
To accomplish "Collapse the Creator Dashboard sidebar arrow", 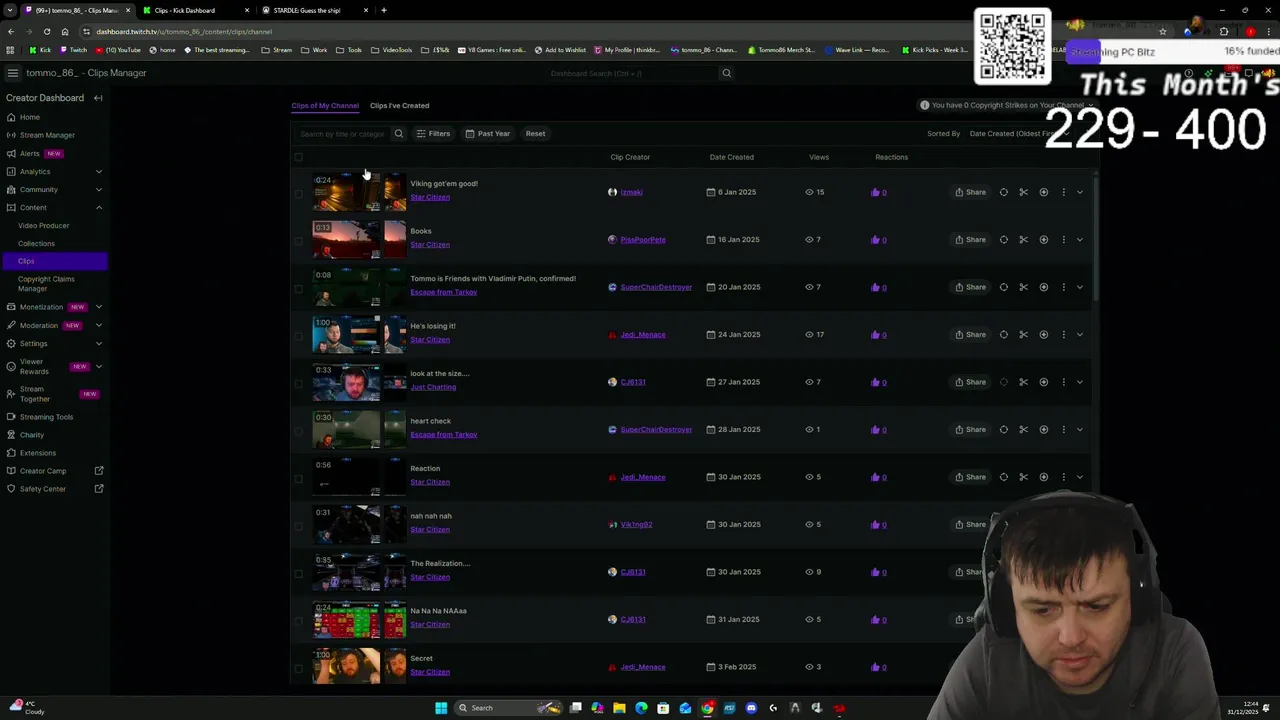I will (x=98, y=98).
